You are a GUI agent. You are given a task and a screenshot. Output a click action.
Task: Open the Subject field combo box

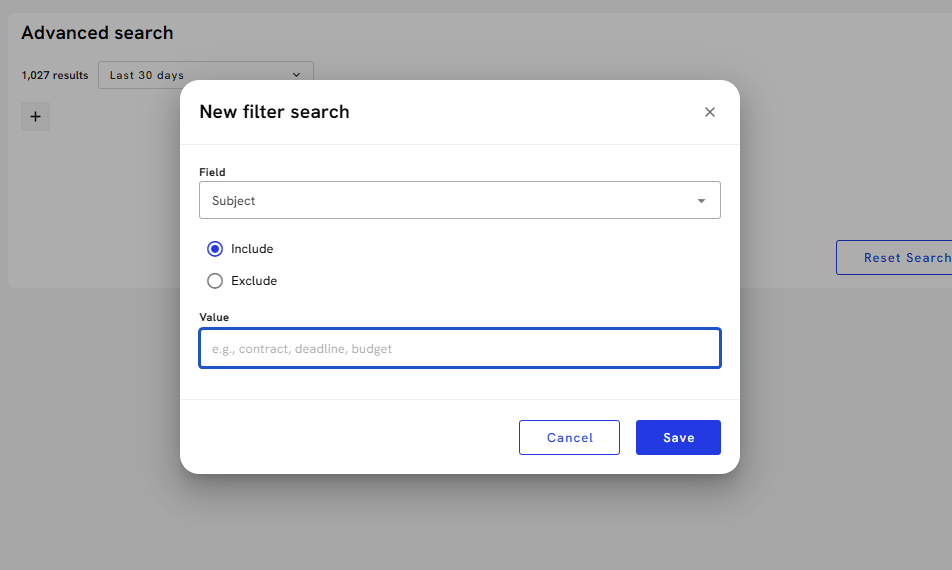[x=459, y=200]
